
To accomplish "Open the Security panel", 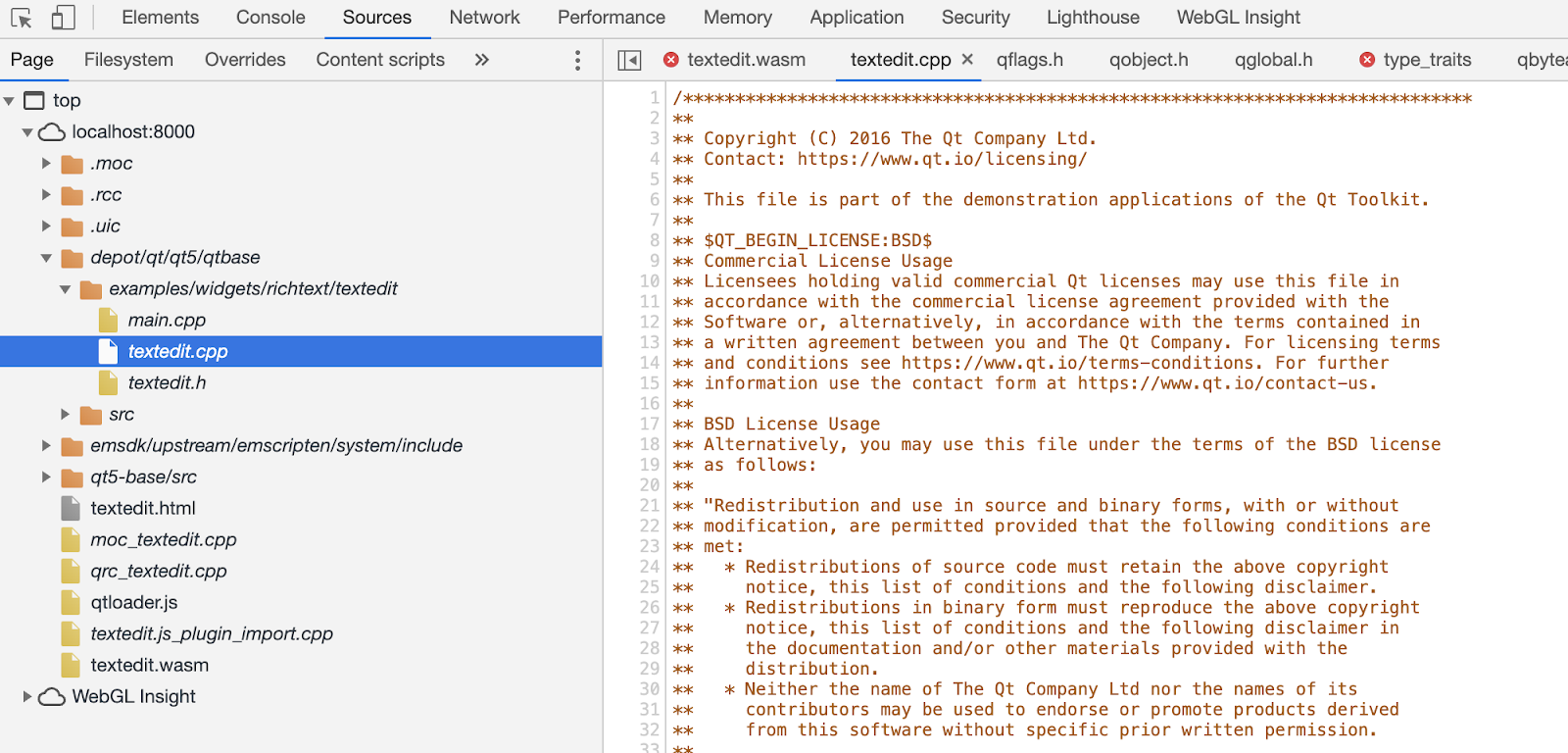I will (975, 18).
